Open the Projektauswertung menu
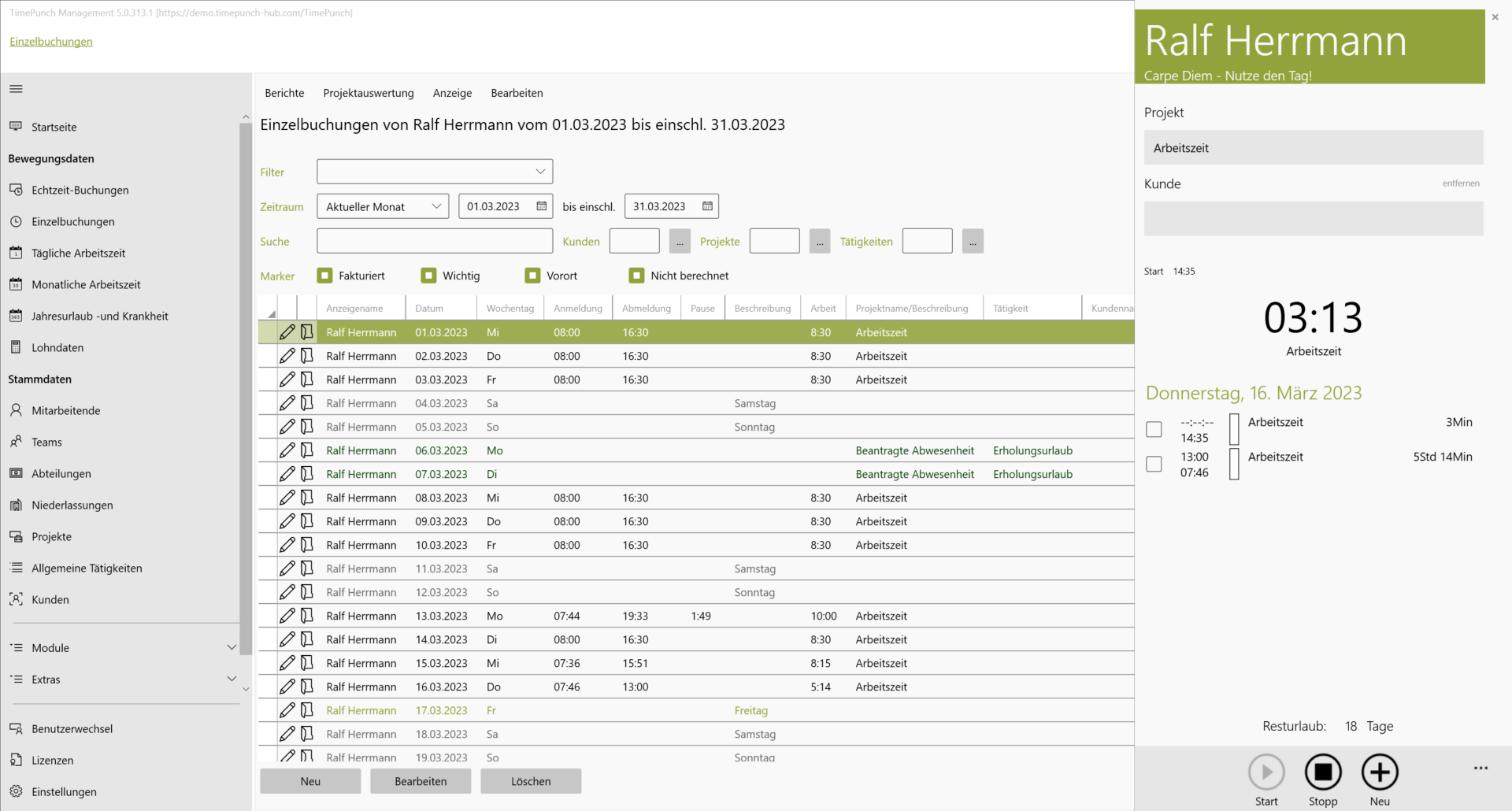This screenshot has height=811, width=1512. [x=369, y=93]
